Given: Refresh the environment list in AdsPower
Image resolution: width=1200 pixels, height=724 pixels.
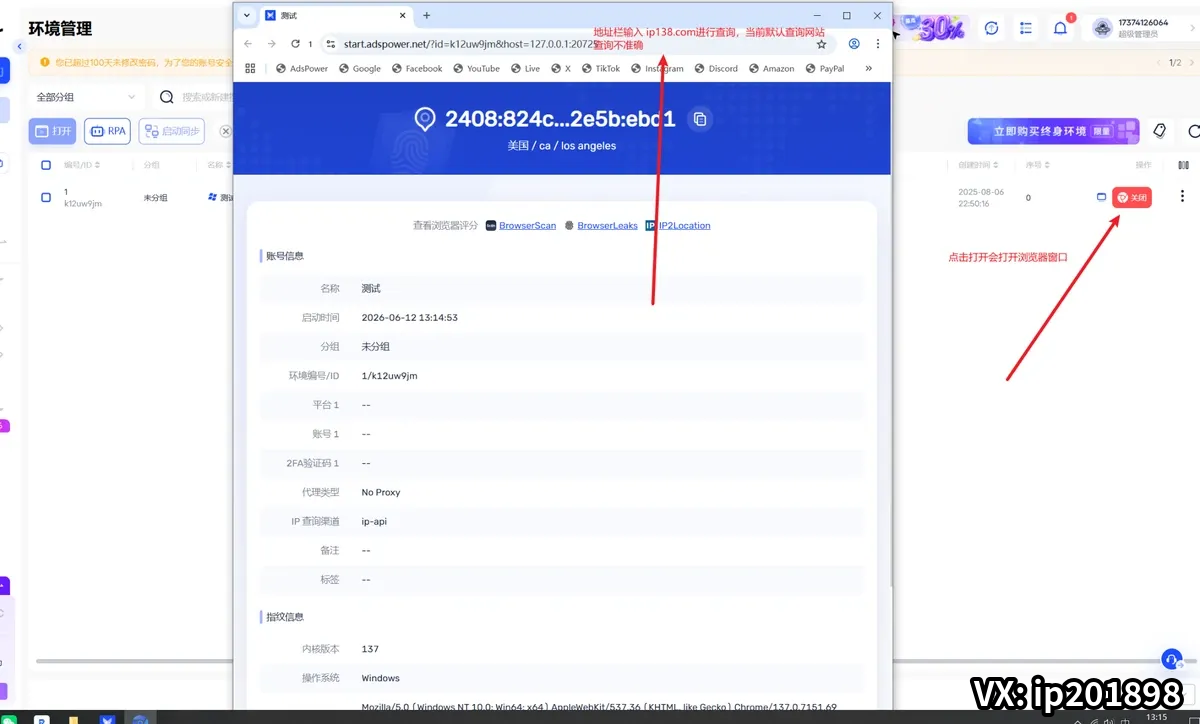Looking at the screenshot, I should click(x=1193, y=131).
